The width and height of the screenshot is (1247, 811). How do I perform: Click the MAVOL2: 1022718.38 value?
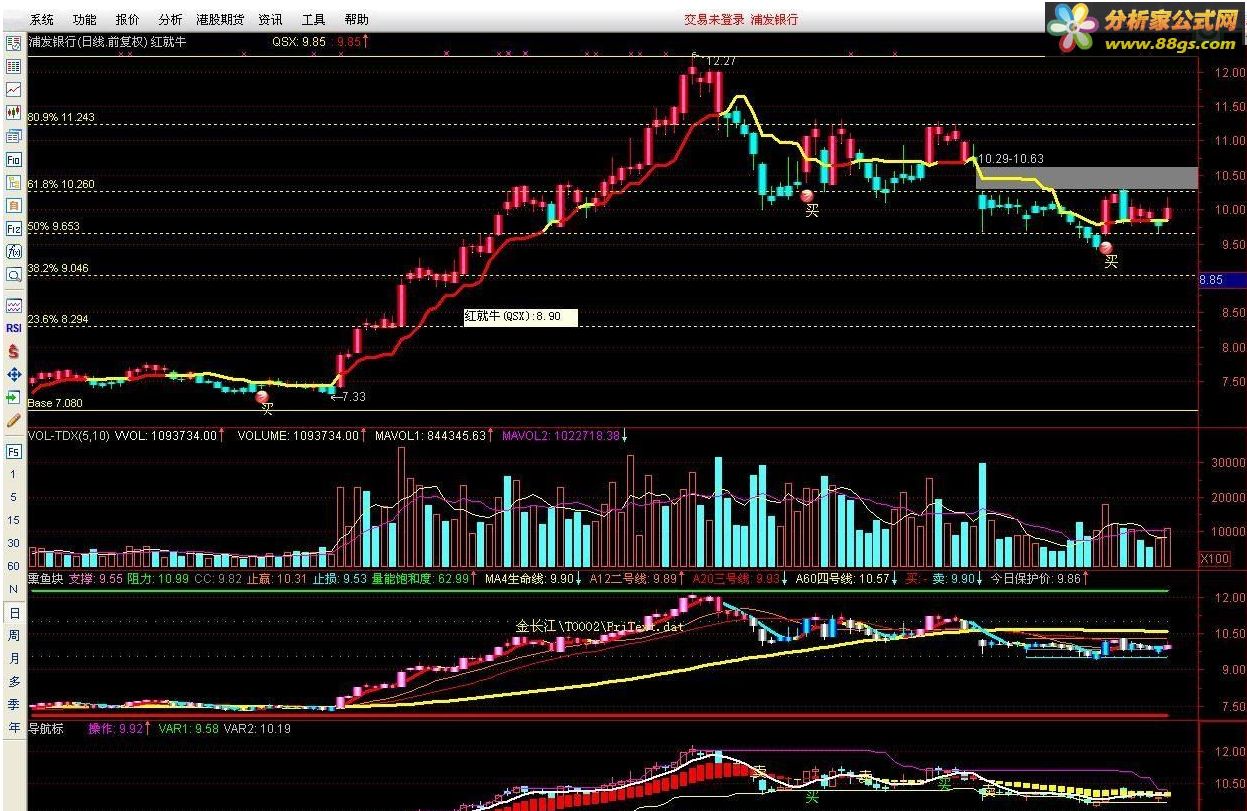[x=561, y=436]
